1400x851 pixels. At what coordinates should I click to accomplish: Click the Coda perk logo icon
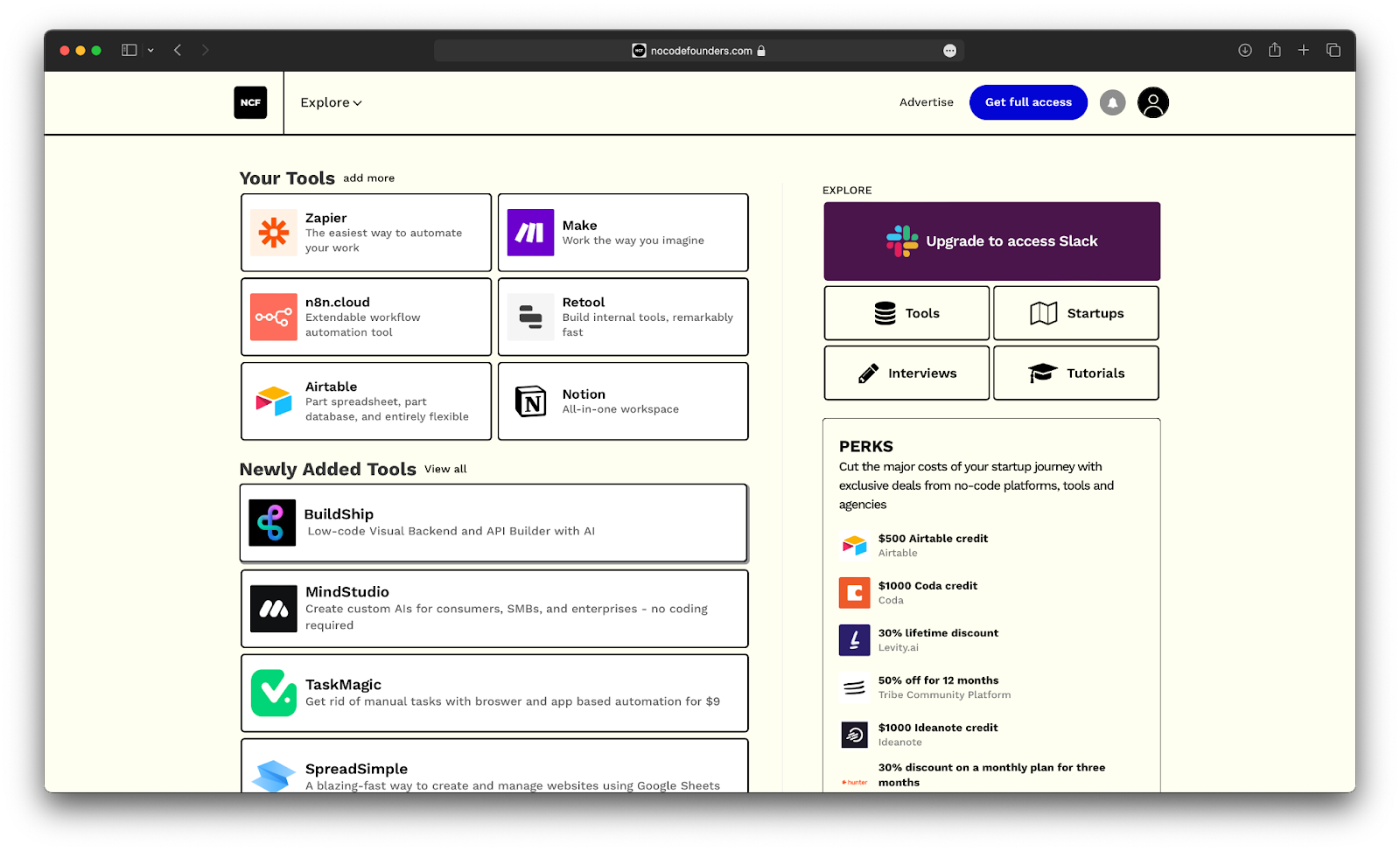click(854, 592)
